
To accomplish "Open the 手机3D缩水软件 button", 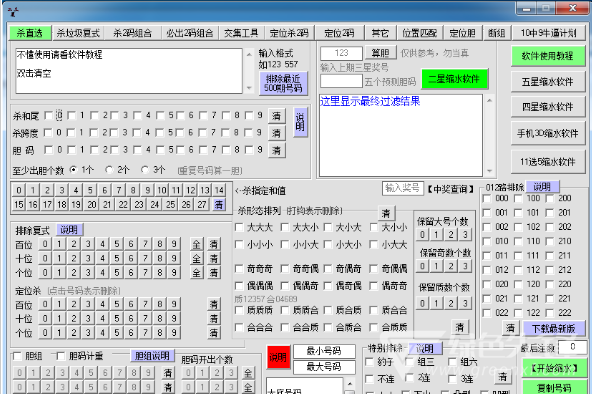I will point(547,133).
